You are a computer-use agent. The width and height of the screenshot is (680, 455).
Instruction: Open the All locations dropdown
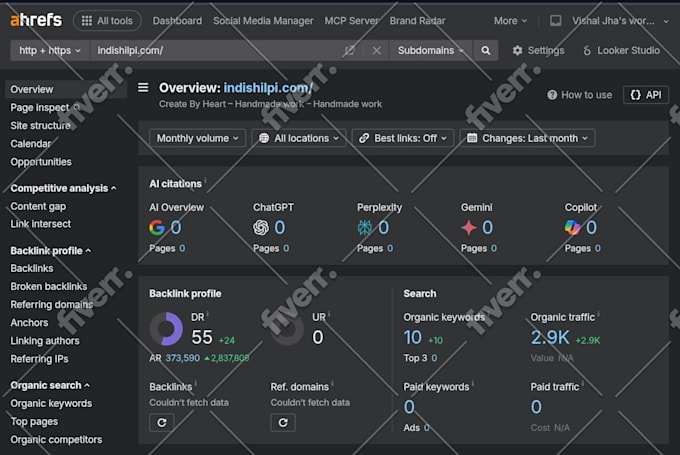299,138
